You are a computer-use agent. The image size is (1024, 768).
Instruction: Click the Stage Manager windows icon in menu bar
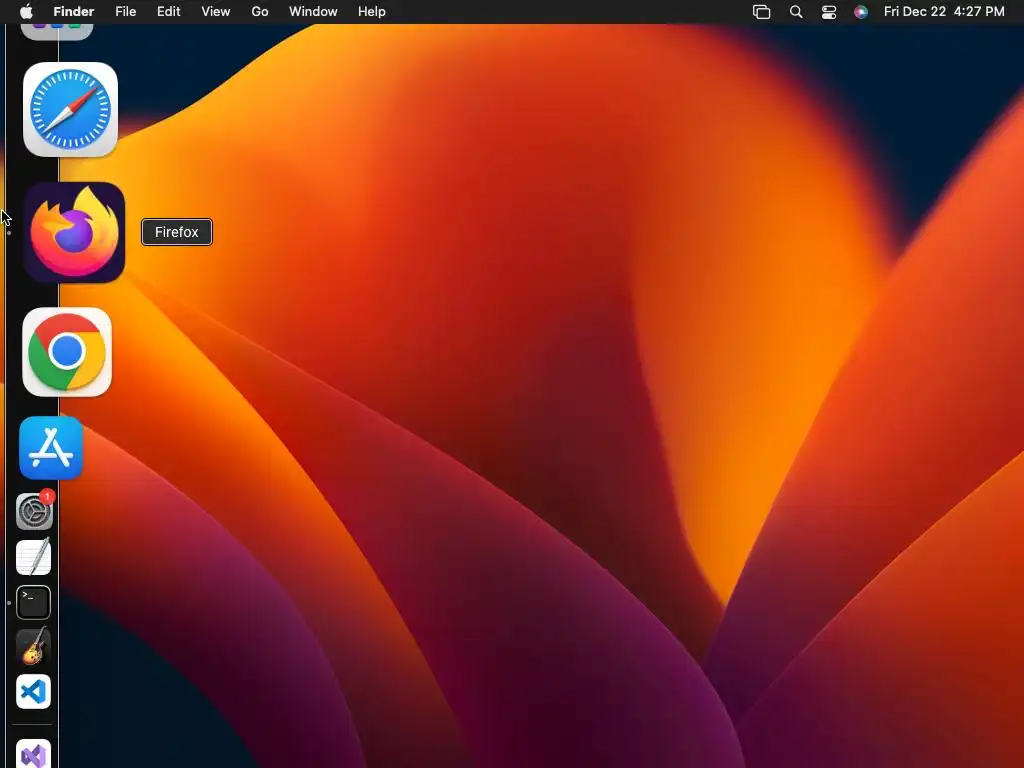[x=761, y=12]
